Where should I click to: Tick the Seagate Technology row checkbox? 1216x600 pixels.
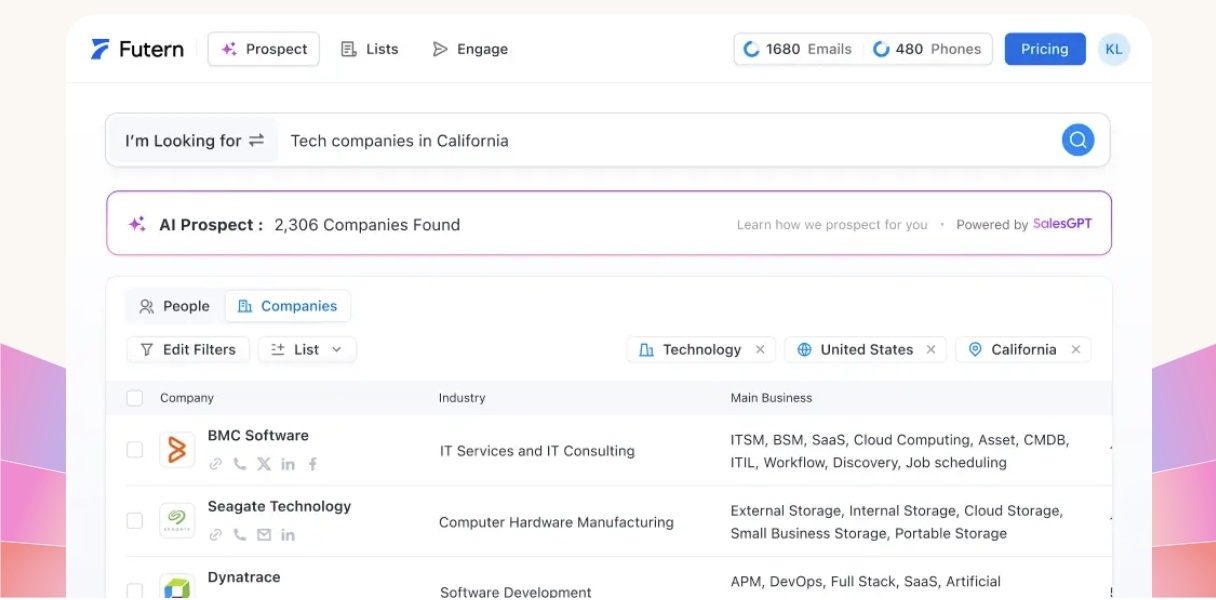tap(135, 521)
